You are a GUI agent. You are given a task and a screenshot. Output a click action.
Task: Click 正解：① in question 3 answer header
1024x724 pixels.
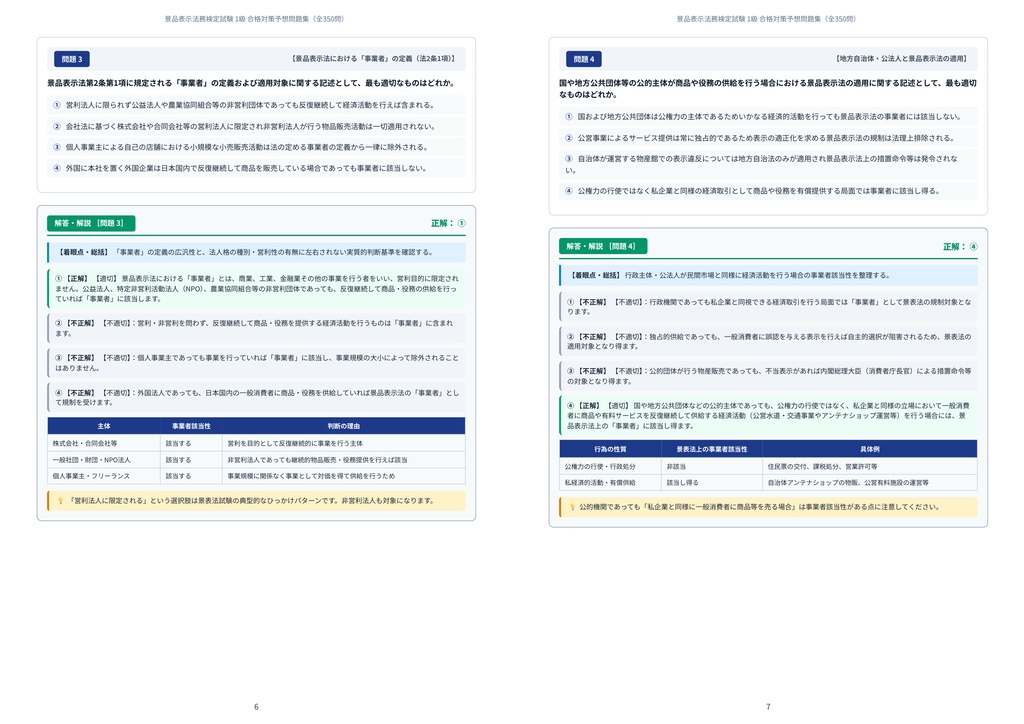tap(448, 223)
